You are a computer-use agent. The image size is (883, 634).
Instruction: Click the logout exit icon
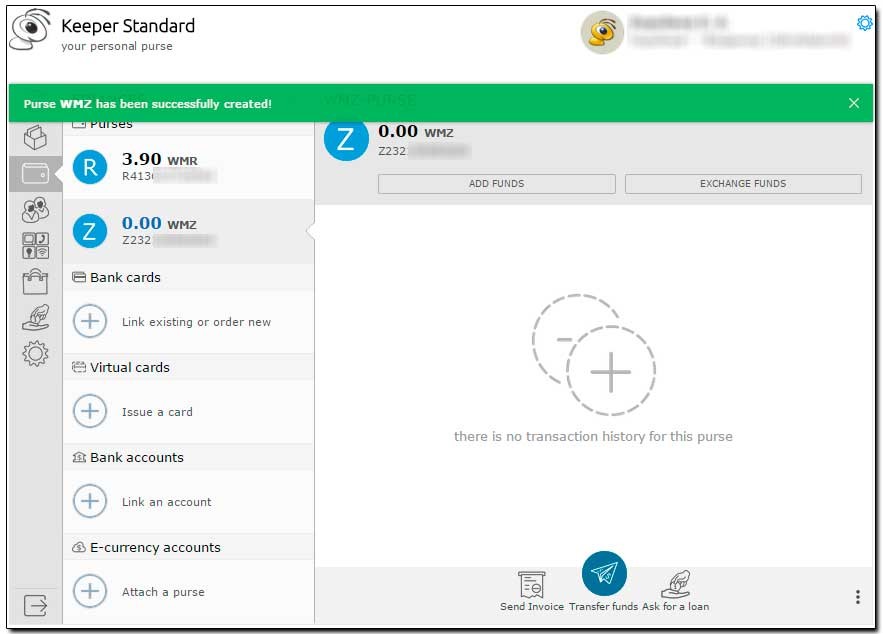pos(35,605)
